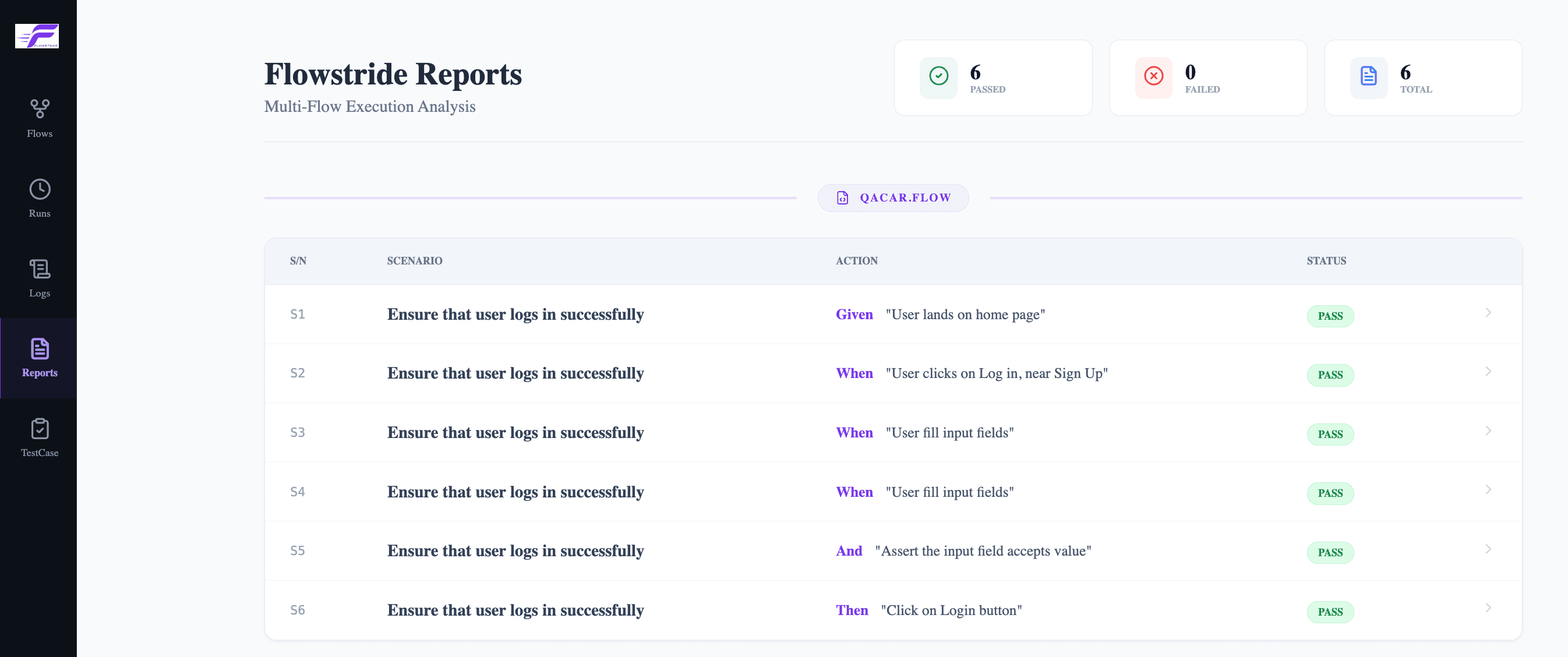Expand row S2 chevron

(1488, 372)
